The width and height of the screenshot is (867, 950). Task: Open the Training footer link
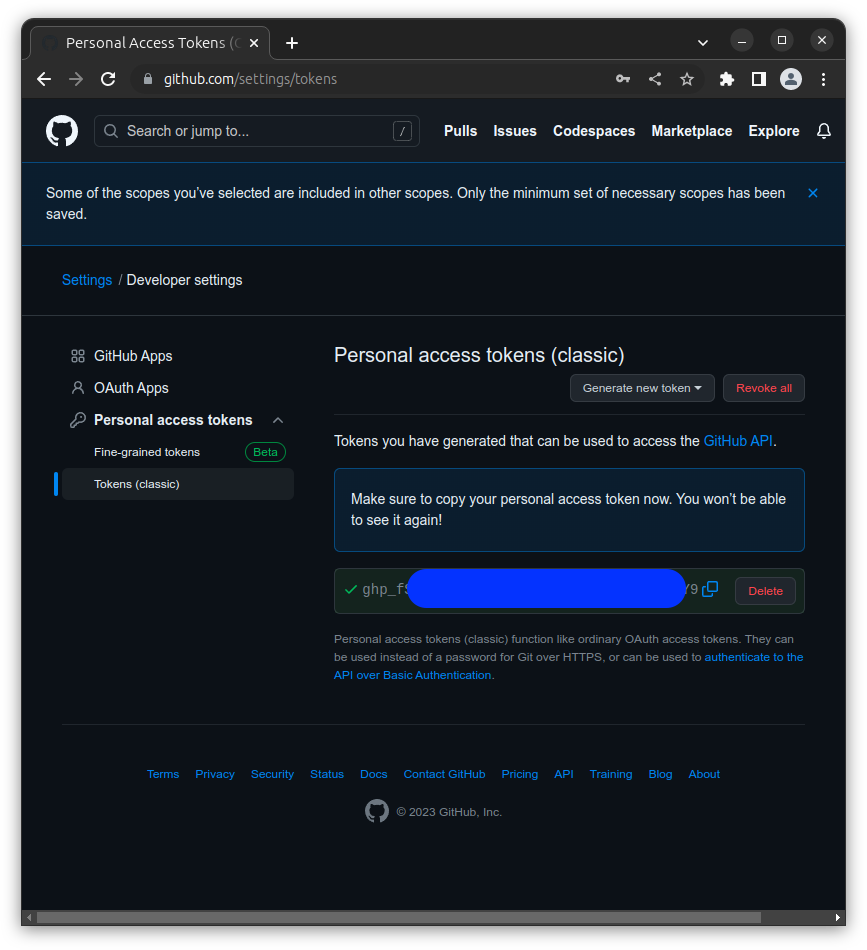(611, 774)
